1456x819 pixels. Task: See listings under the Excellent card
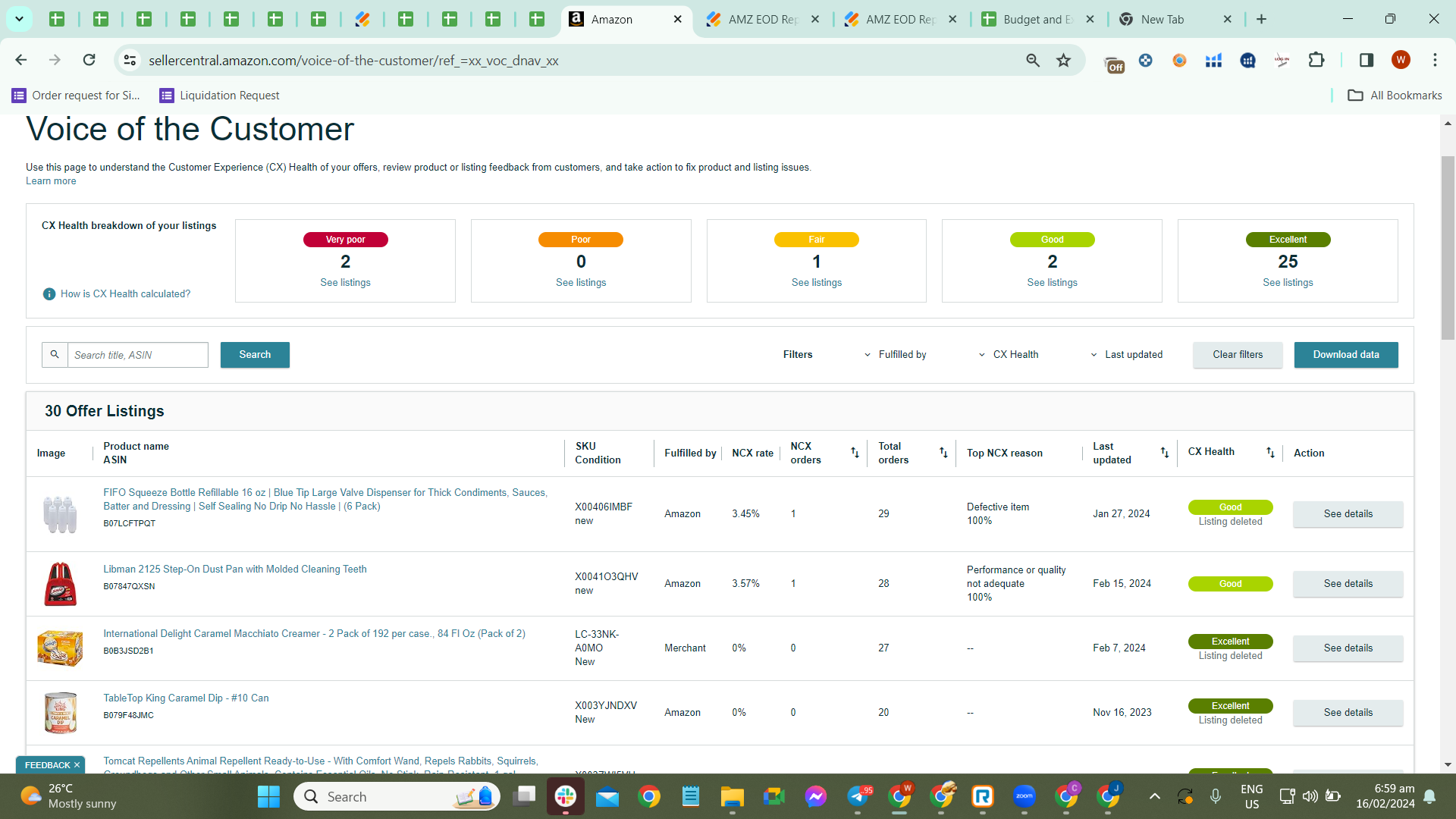pos(1288,283)
